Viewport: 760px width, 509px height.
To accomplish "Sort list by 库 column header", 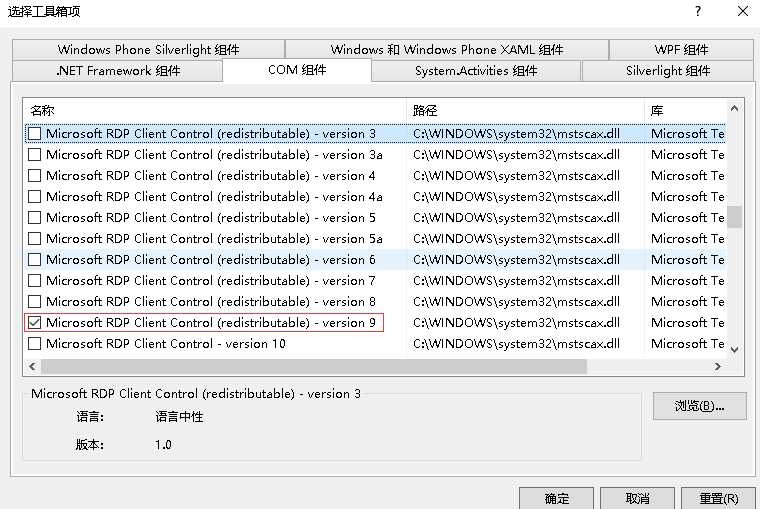I will 685,111.
